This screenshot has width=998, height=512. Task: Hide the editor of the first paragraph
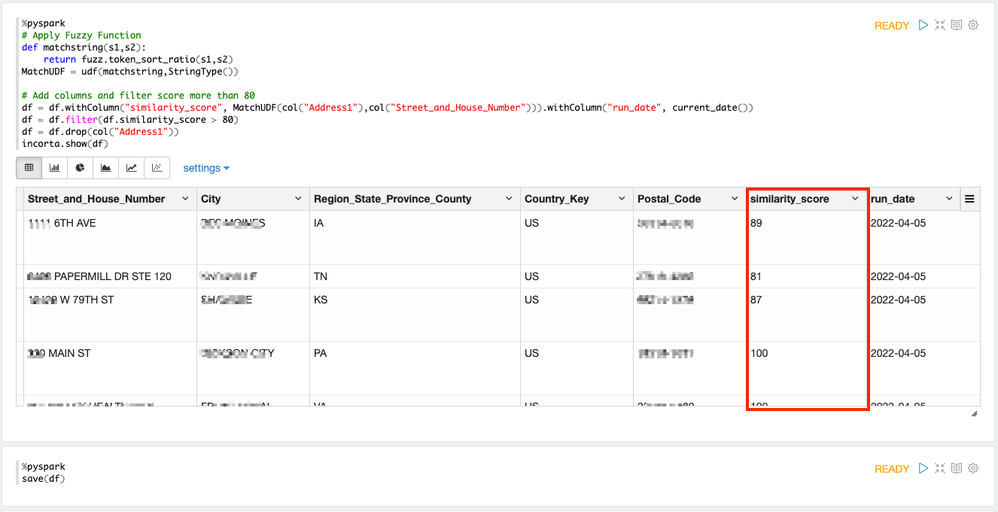click(x=940, y=25)
